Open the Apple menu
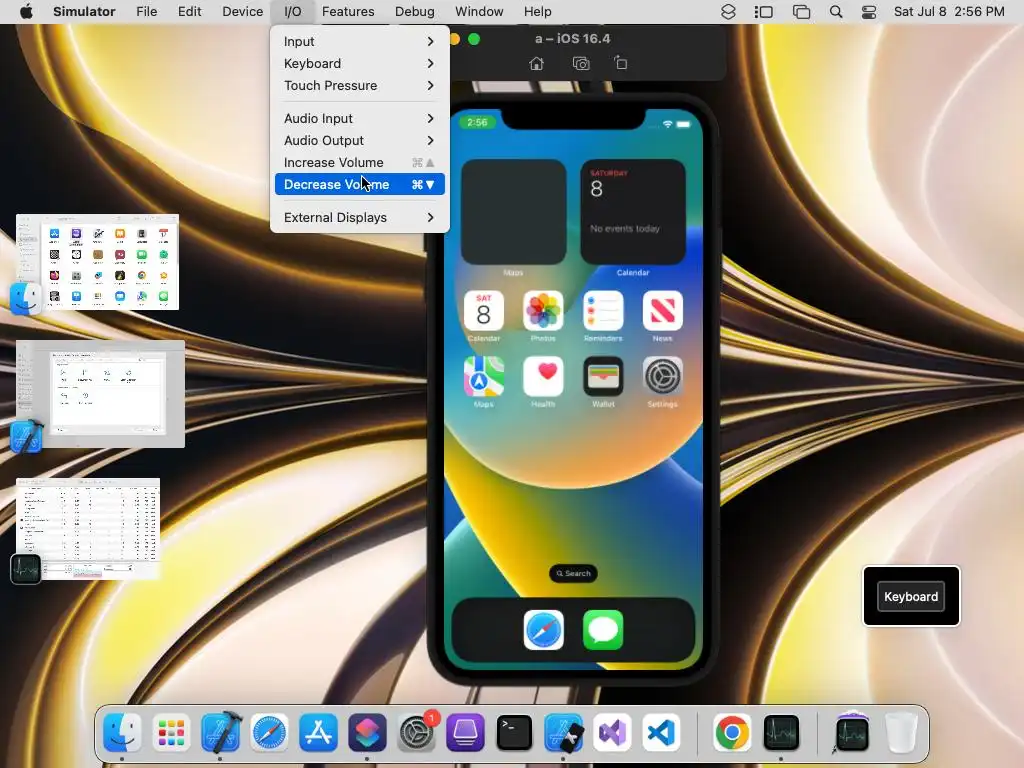The image size is (1024, 768). click(26, 12)
